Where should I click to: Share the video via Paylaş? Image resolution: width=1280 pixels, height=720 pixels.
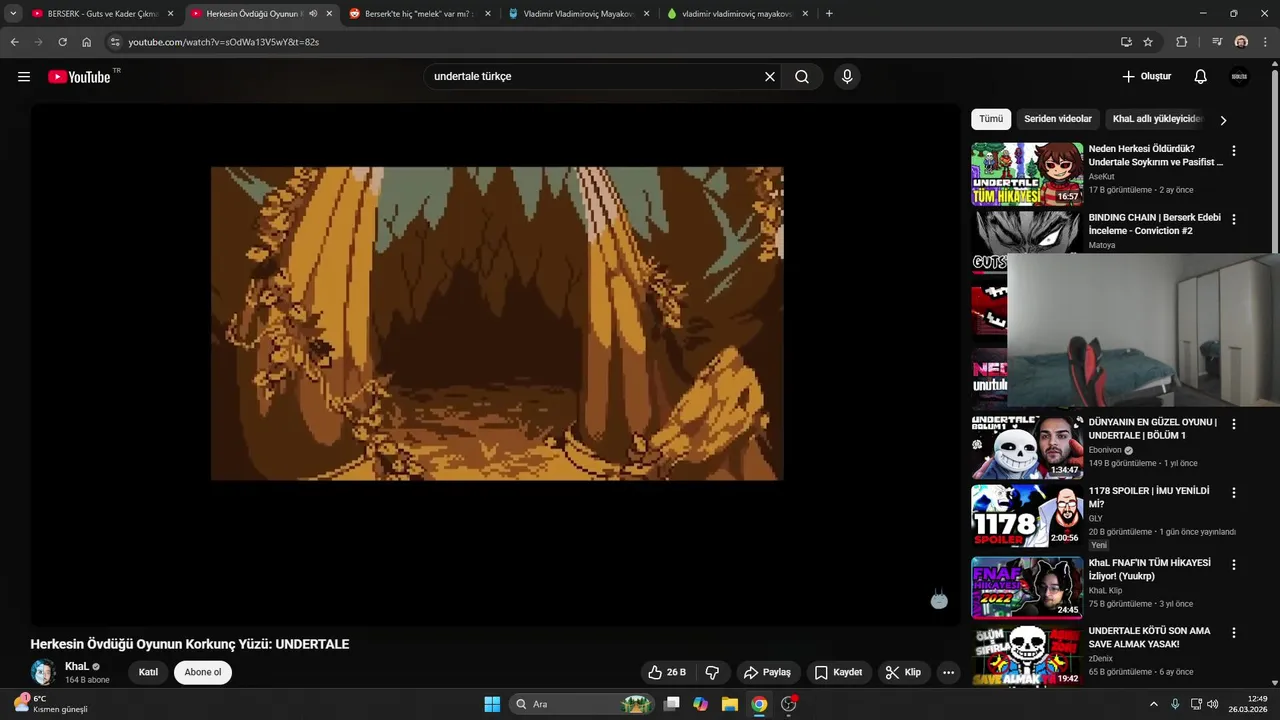[767, 673]
